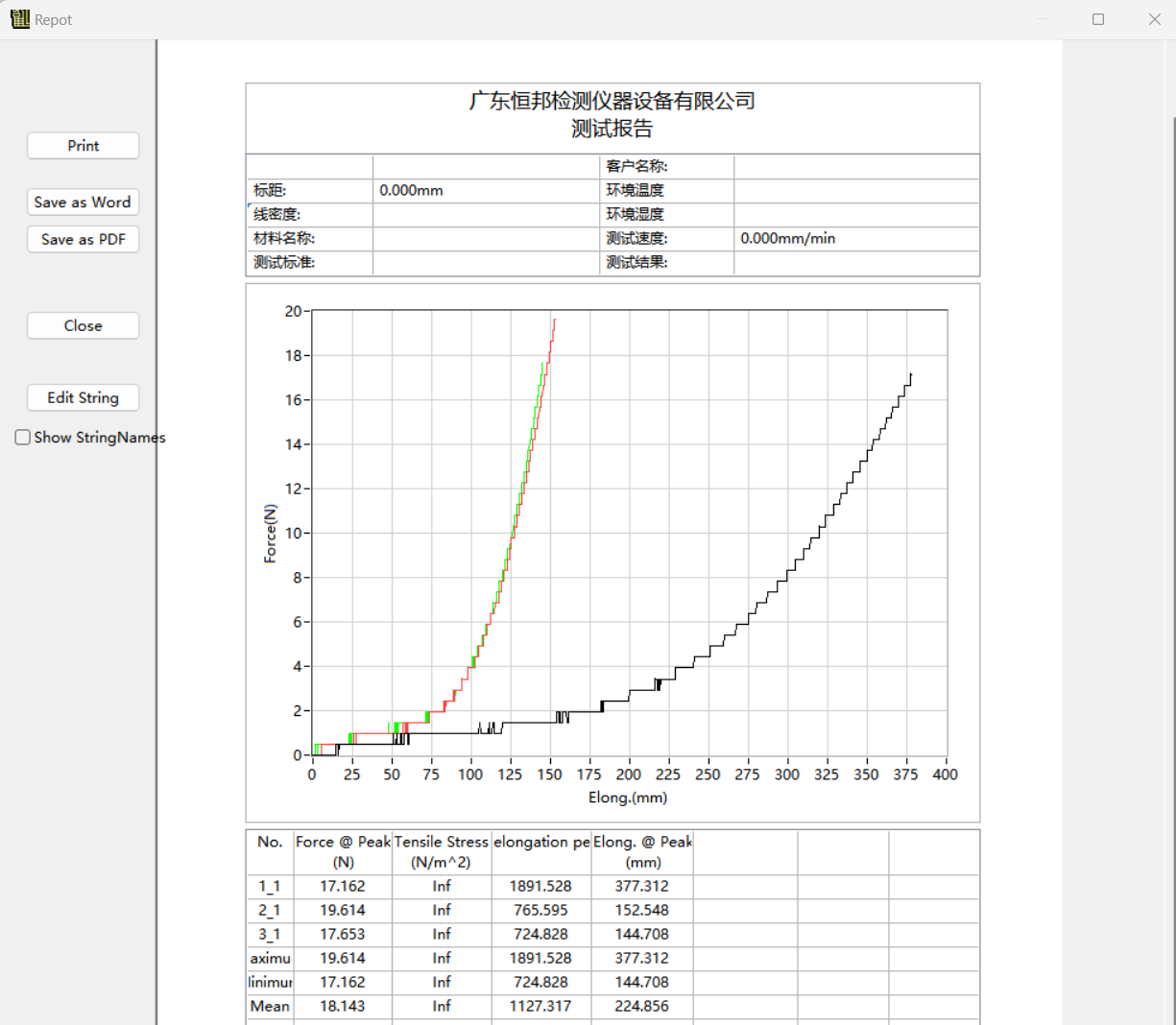Open Edit String dialog
Screen dimensions: 1176x1025
click(83, 398)
